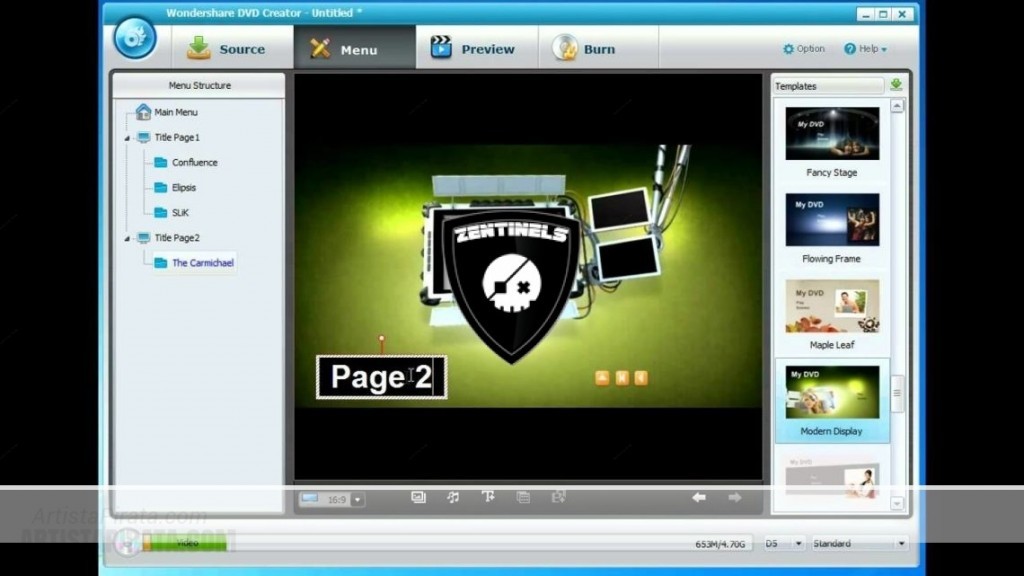Click the 653M/4.70G disc size text
The width and height of the screenshot is (1024, 576).
720,544
